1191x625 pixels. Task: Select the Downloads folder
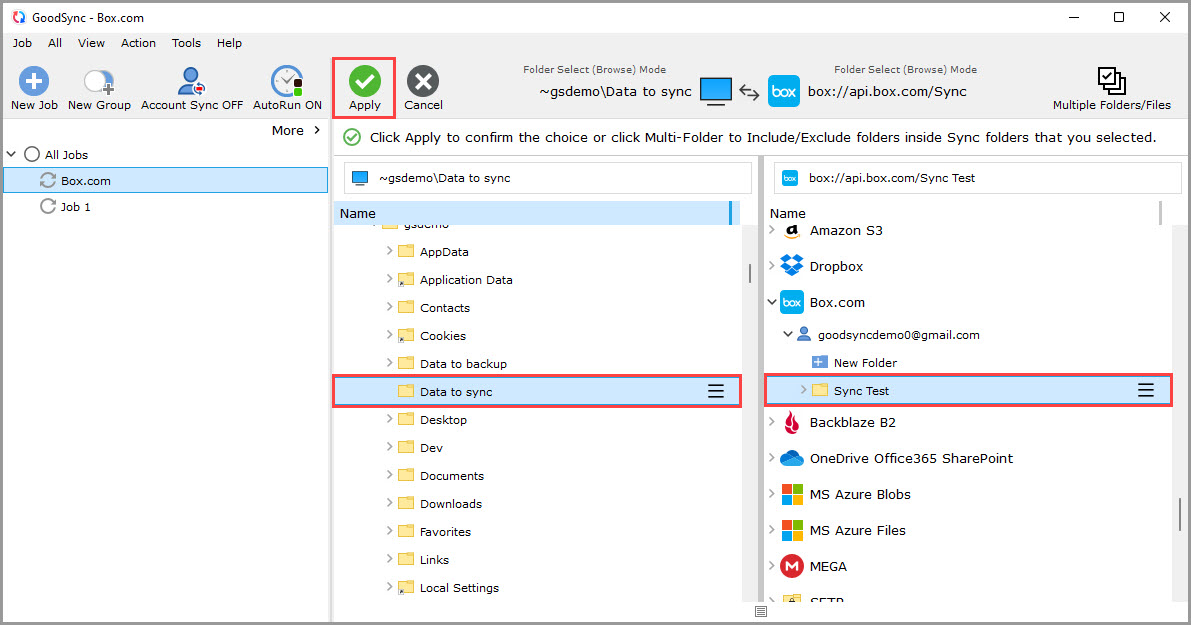pos(450,503)
